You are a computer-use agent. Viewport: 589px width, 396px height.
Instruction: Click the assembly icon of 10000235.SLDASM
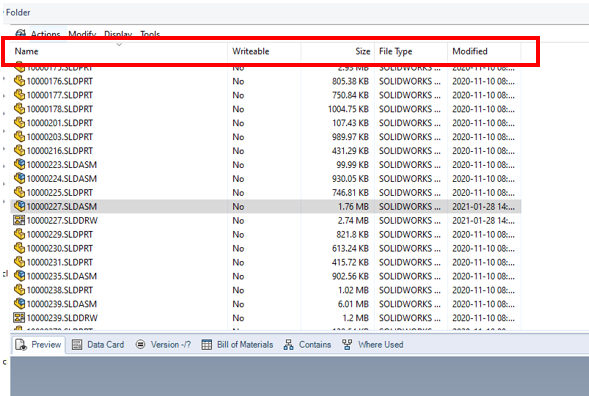point(19,275)
